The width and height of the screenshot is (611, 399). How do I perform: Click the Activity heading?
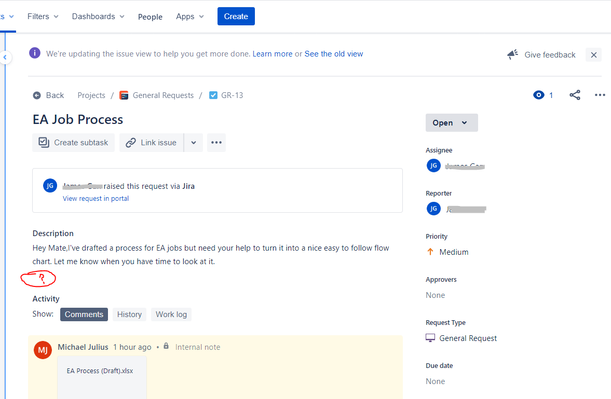click(x=46, y=299)
